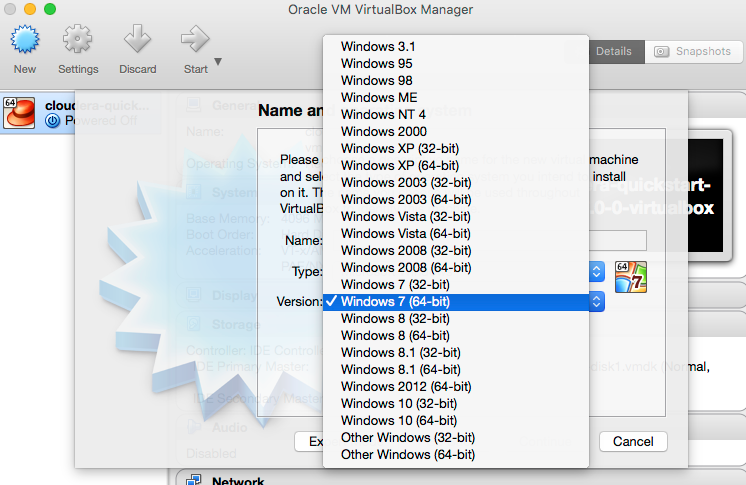Select Windows 2012 (64-bit)
Image resolution: width=746 pixels, height=485 pixels.
tap(456, 386)
